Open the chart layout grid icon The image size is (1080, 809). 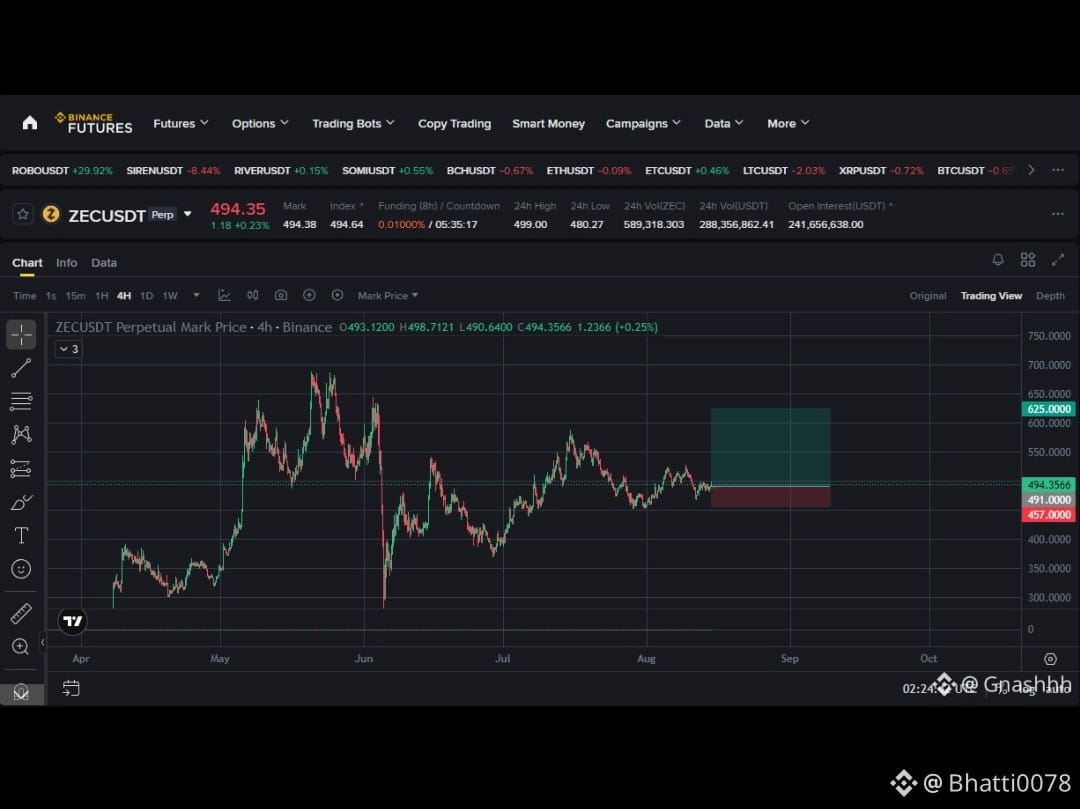click(1028, 260)
